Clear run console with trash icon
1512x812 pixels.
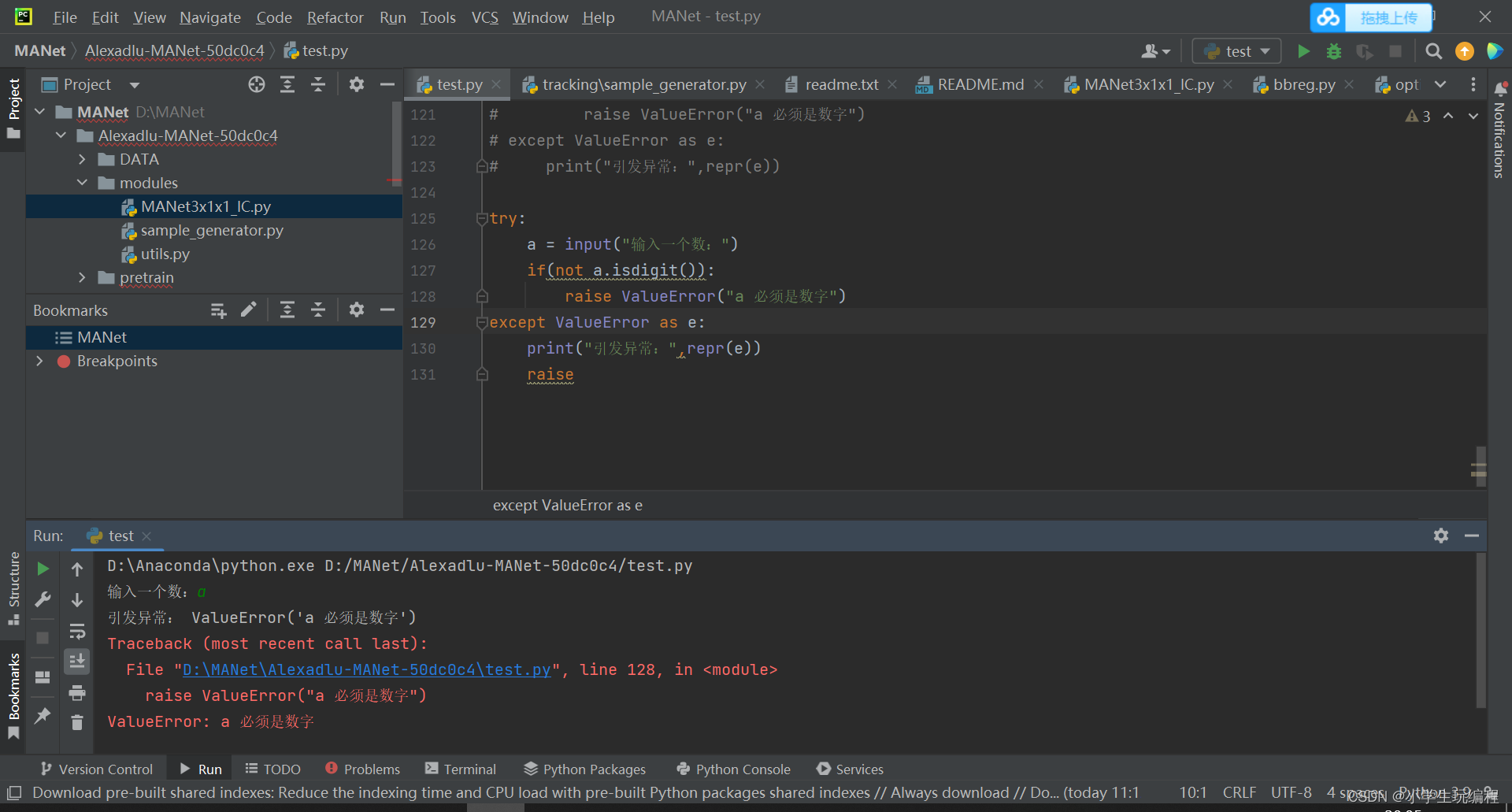tap(77, 722)
